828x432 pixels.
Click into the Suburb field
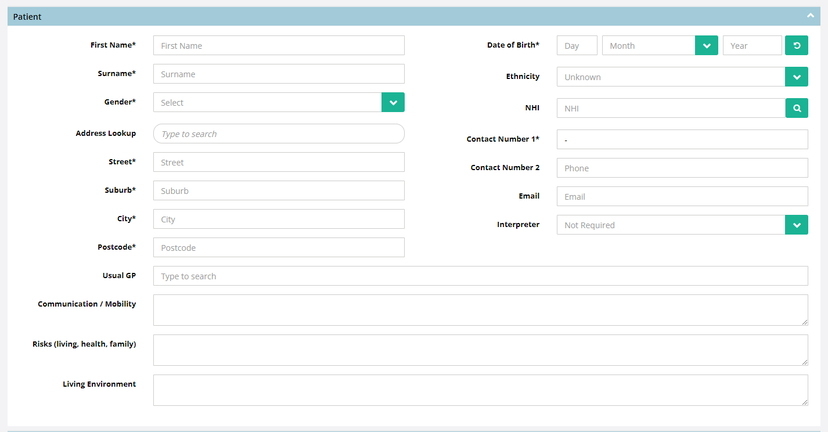point(279,191)
